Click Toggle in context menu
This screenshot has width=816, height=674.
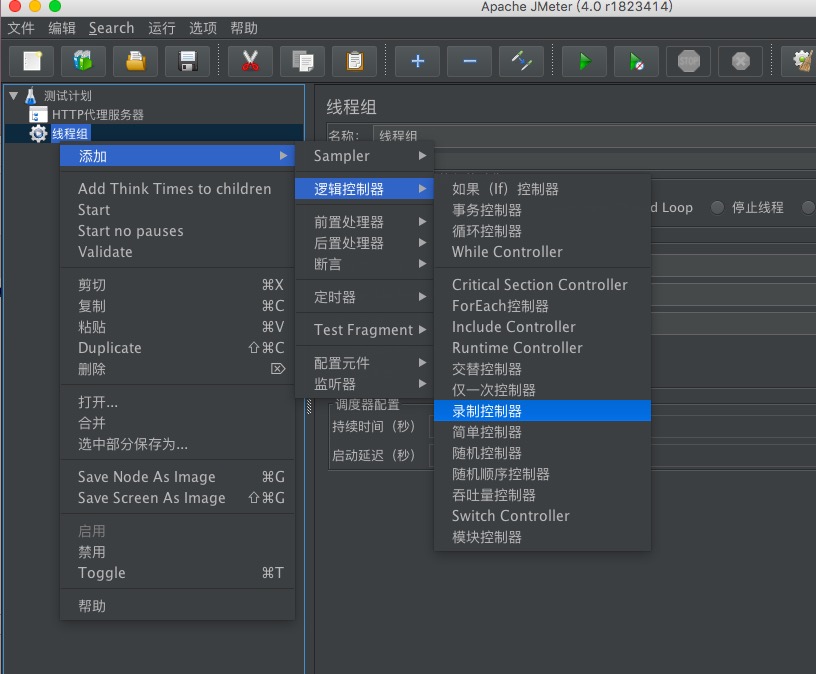177,573
